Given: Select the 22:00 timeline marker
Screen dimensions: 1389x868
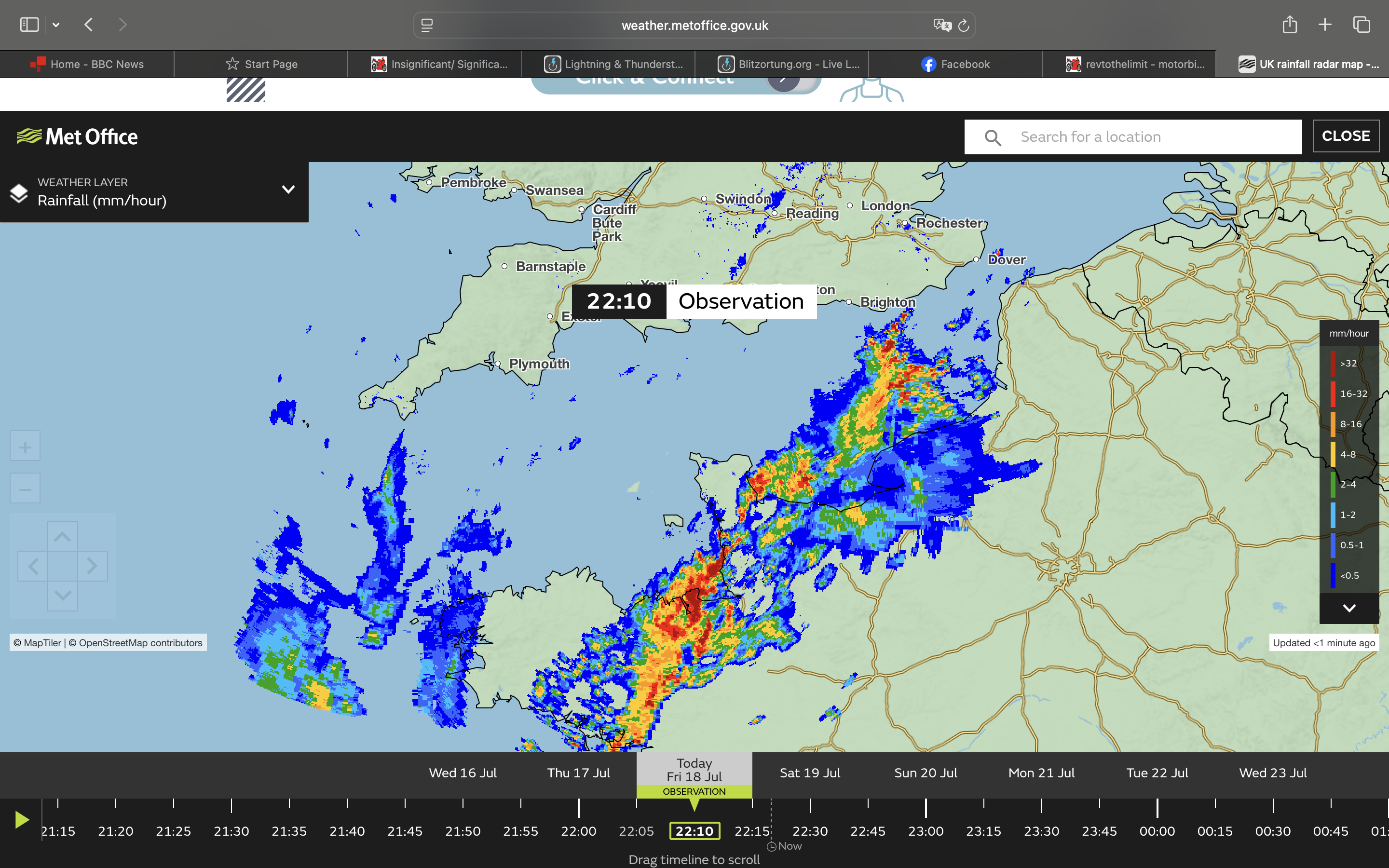Looking at the screenshot, I should pyautogui.click(x=579, y=831).
